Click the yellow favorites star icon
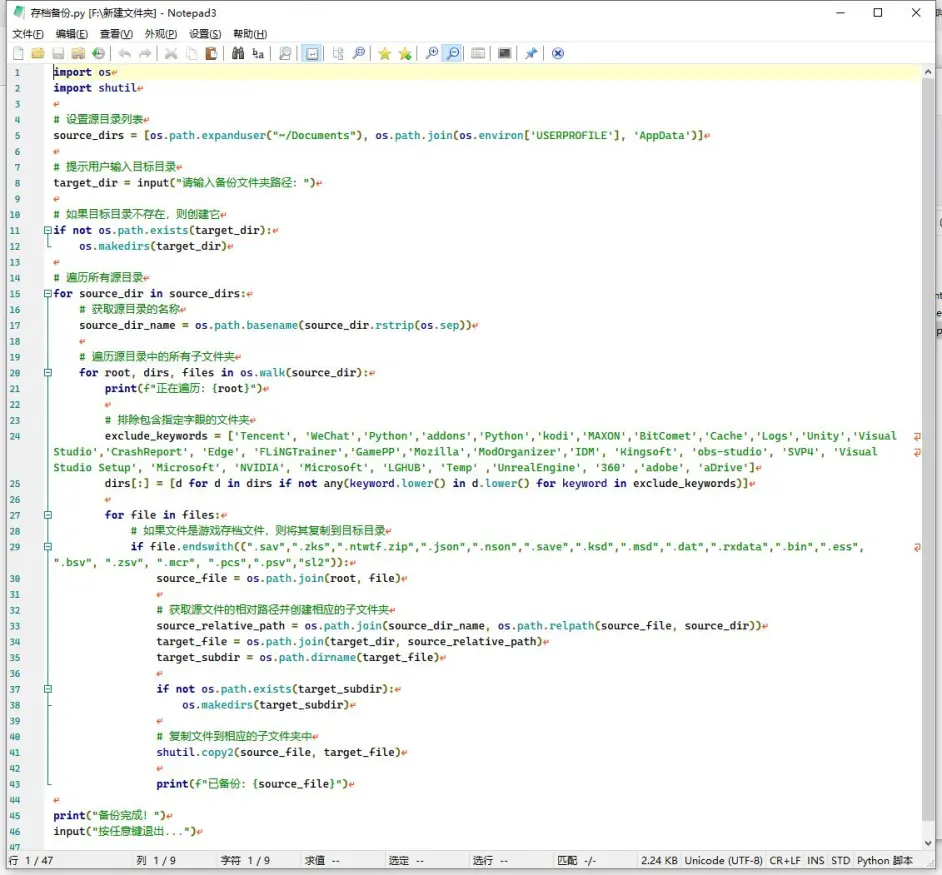 click(x=384, y=53)
